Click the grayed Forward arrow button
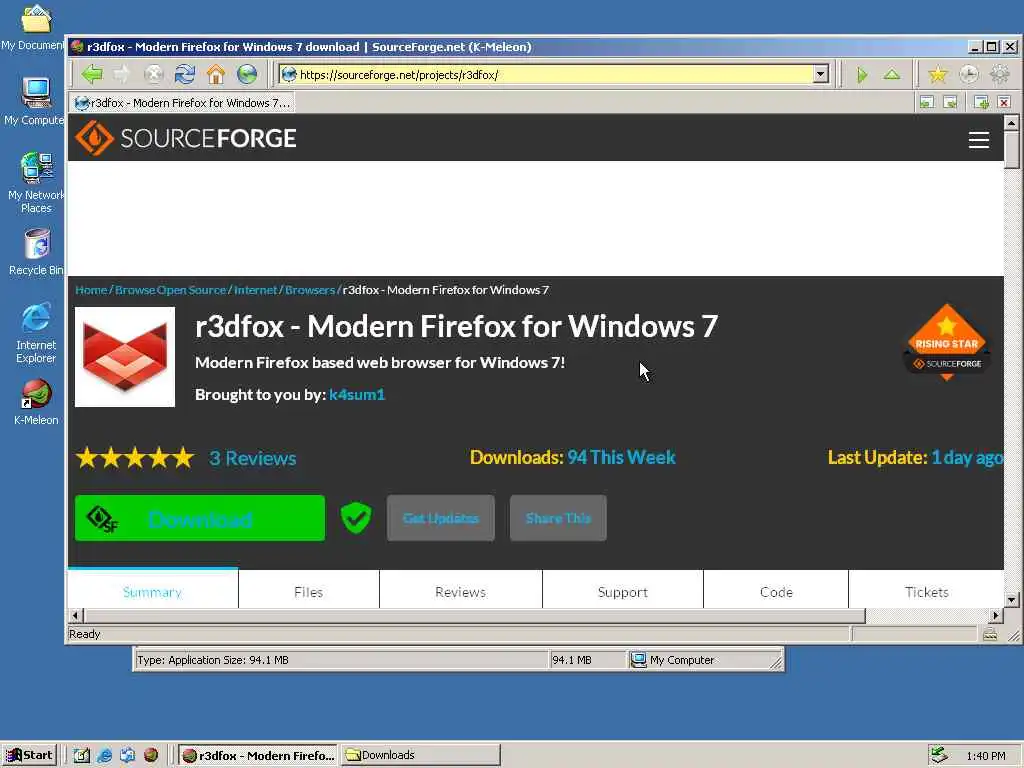Screen dimensions: 1024x768 coord(123,74)
